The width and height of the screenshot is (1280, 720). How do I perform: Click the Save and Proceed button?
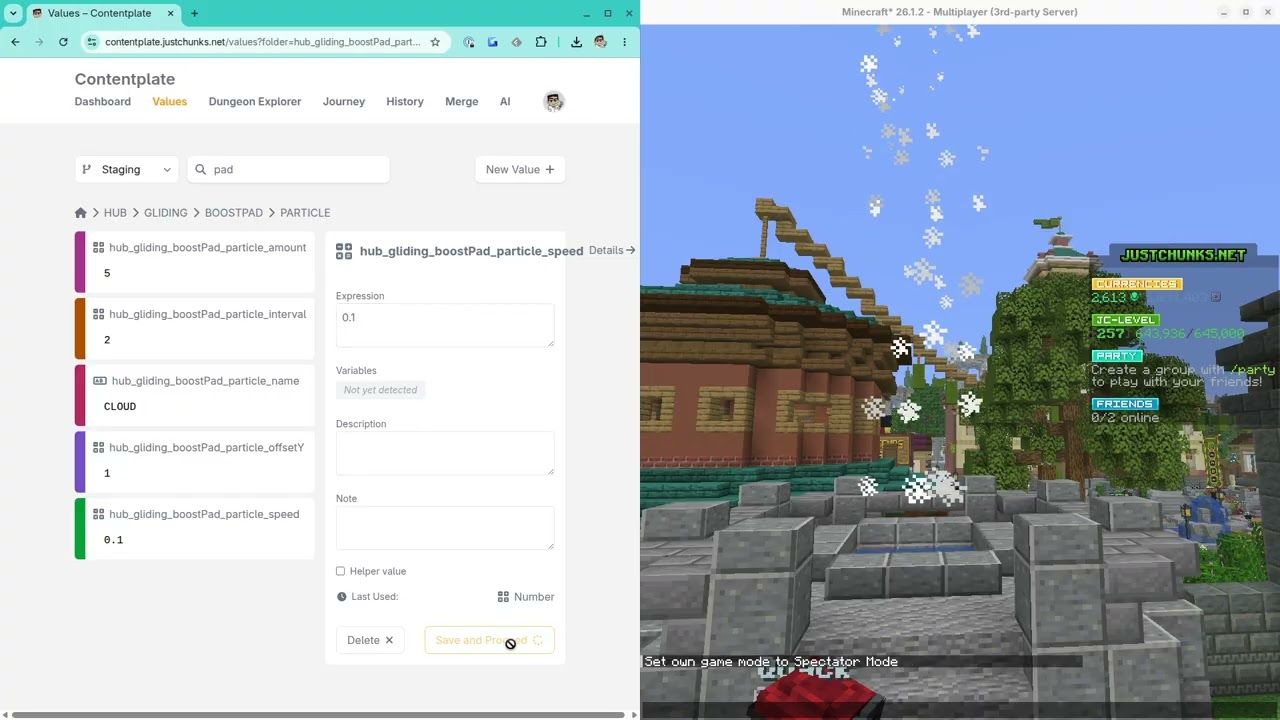(489, 640)
